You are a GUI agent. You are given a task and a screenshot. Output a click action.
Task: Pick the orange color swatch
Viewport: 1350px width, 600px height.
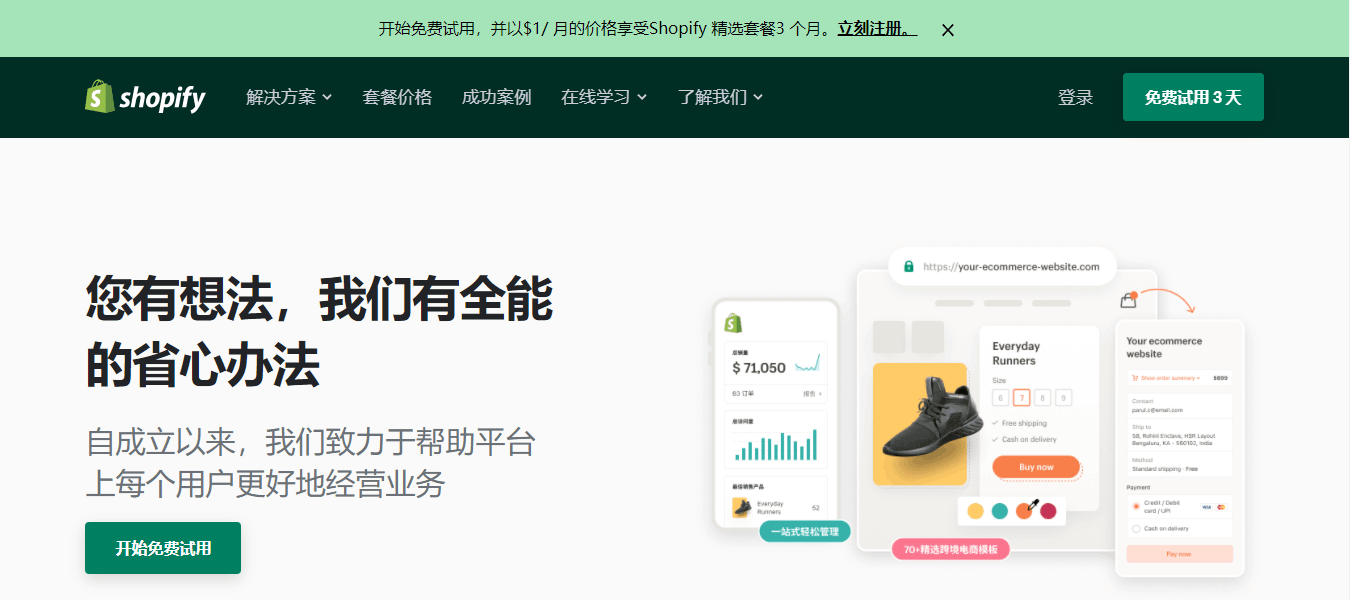click(x=1024, y=511)
